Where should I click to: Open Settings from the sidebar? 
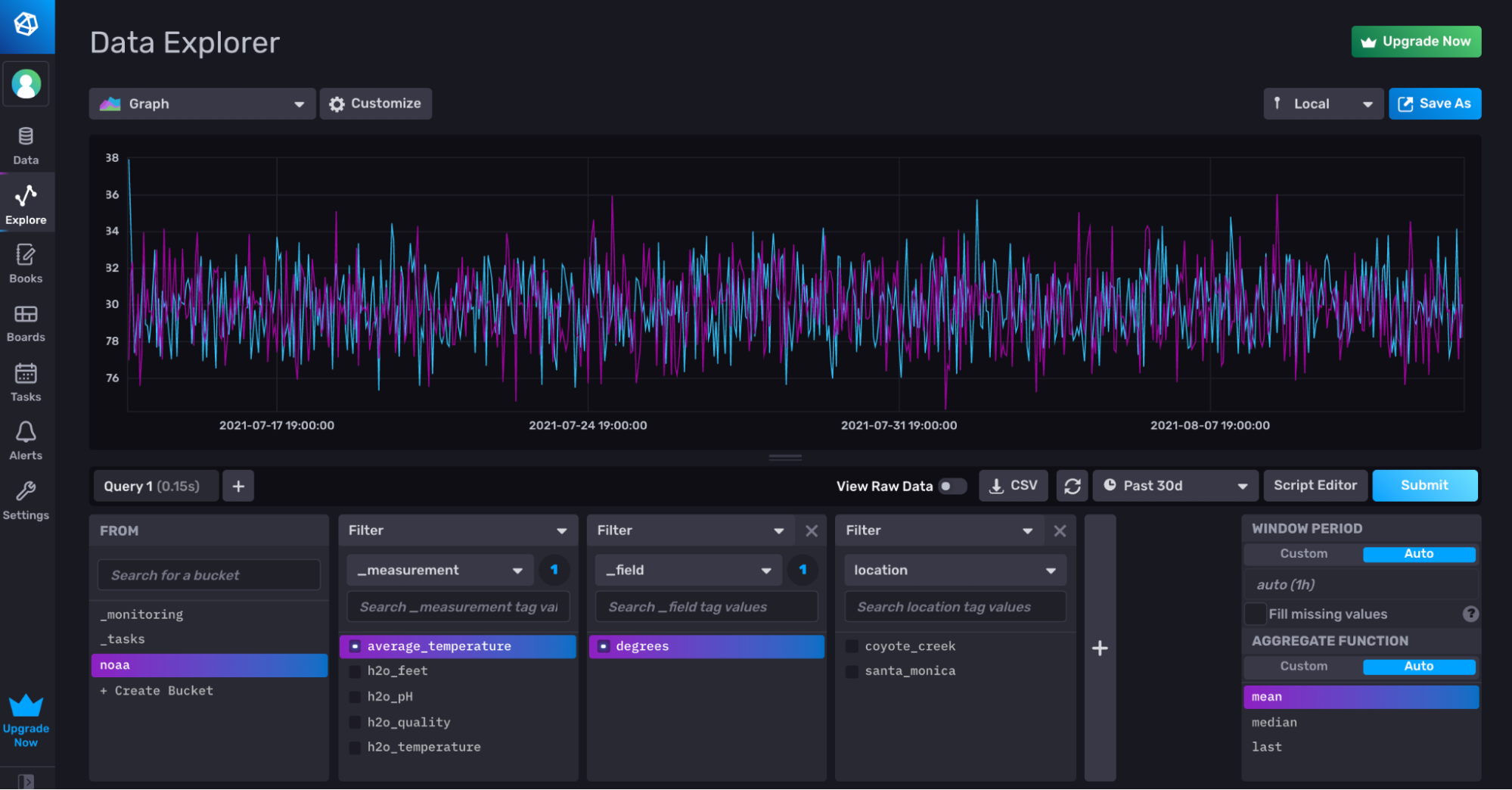(x=26, y=501)
